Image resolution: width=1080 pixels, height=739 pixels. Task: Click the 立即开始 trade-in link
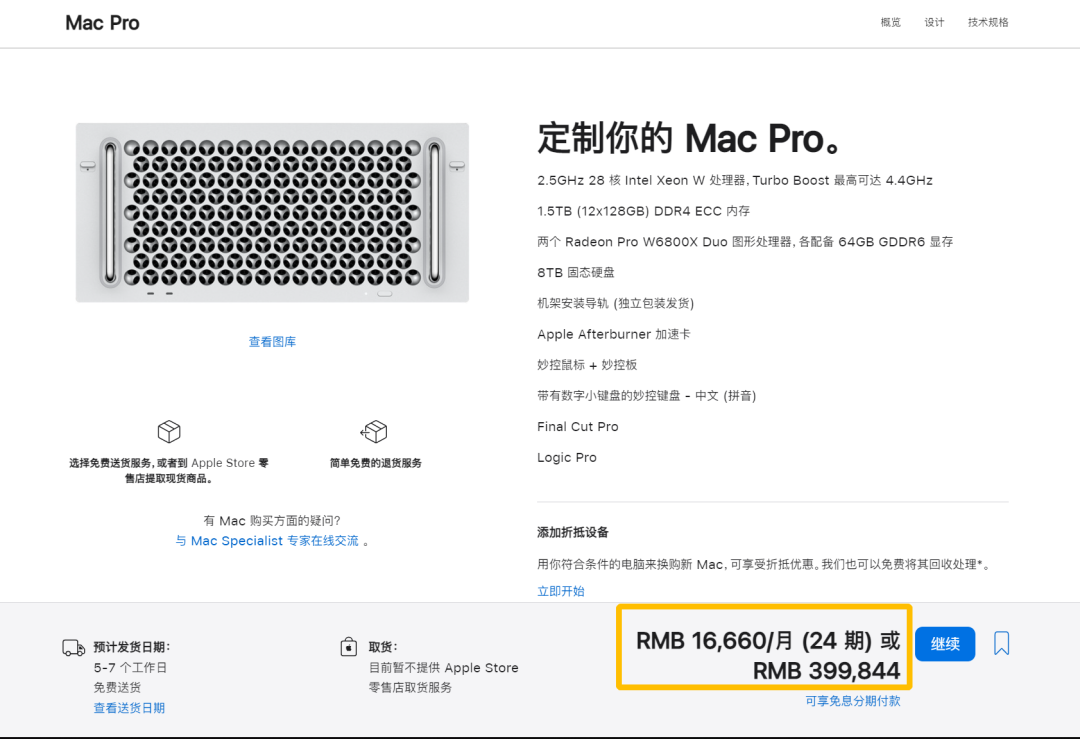[x=561, y=591]
